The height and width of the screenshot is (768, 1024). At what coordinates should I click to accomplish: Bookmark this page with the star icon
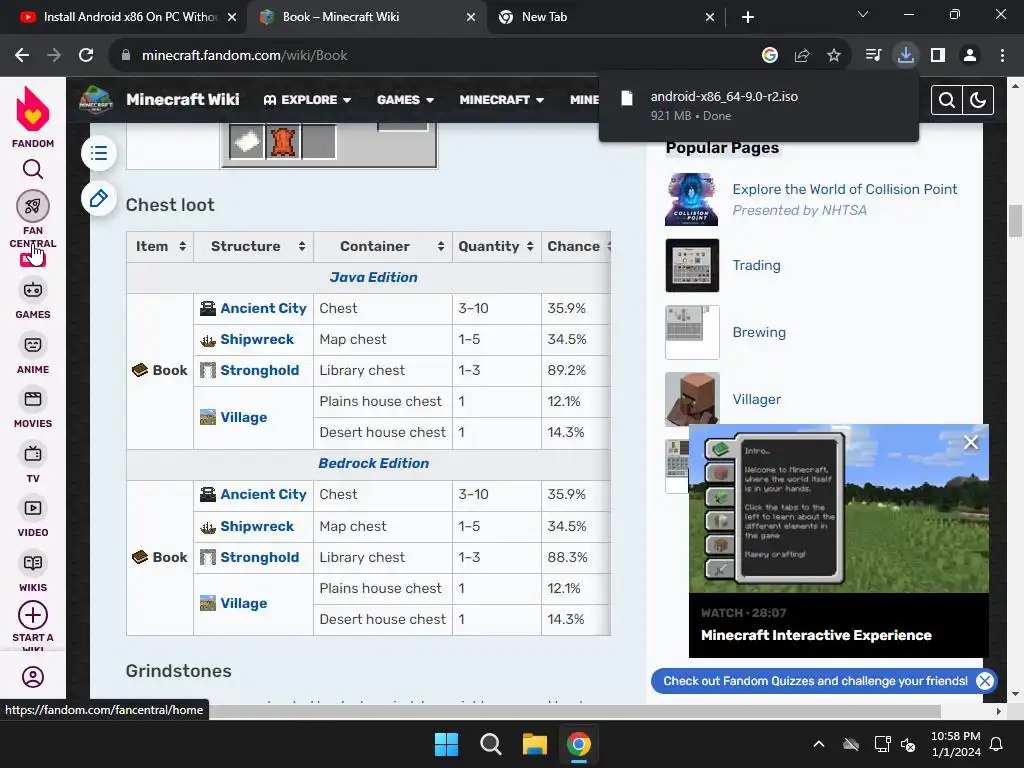click(834, 56)
